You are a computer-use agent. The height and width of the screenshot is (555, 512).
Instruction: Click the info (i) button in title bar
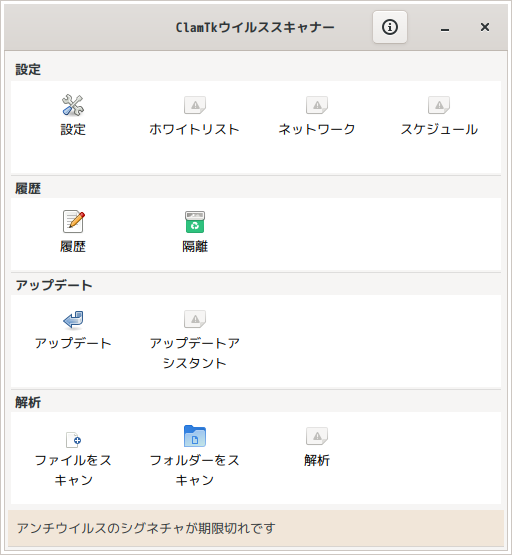(390, 27)
